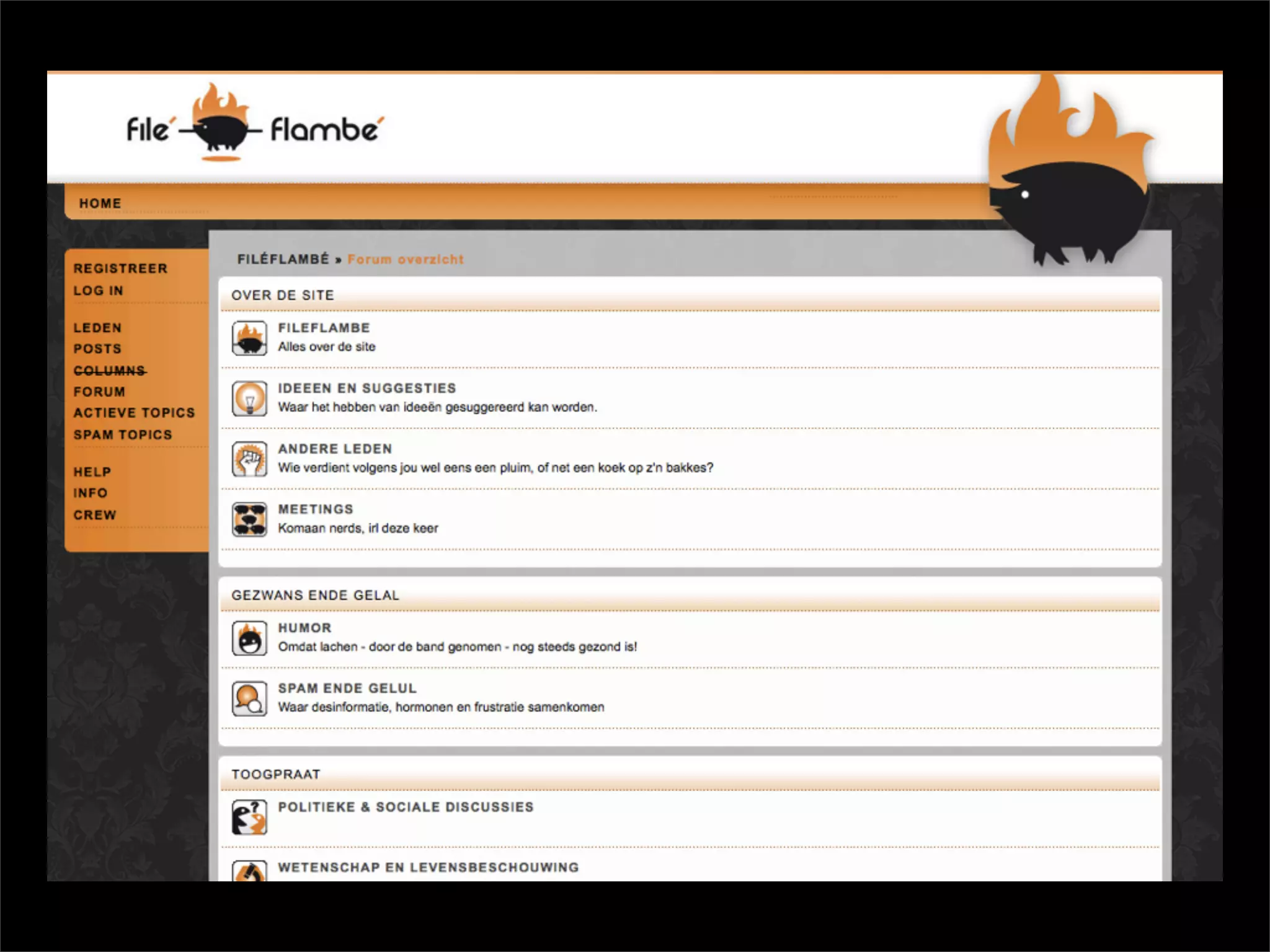Click 'Waar desinformatie, hormonen en frustratie' text

(x=441, y=707)
